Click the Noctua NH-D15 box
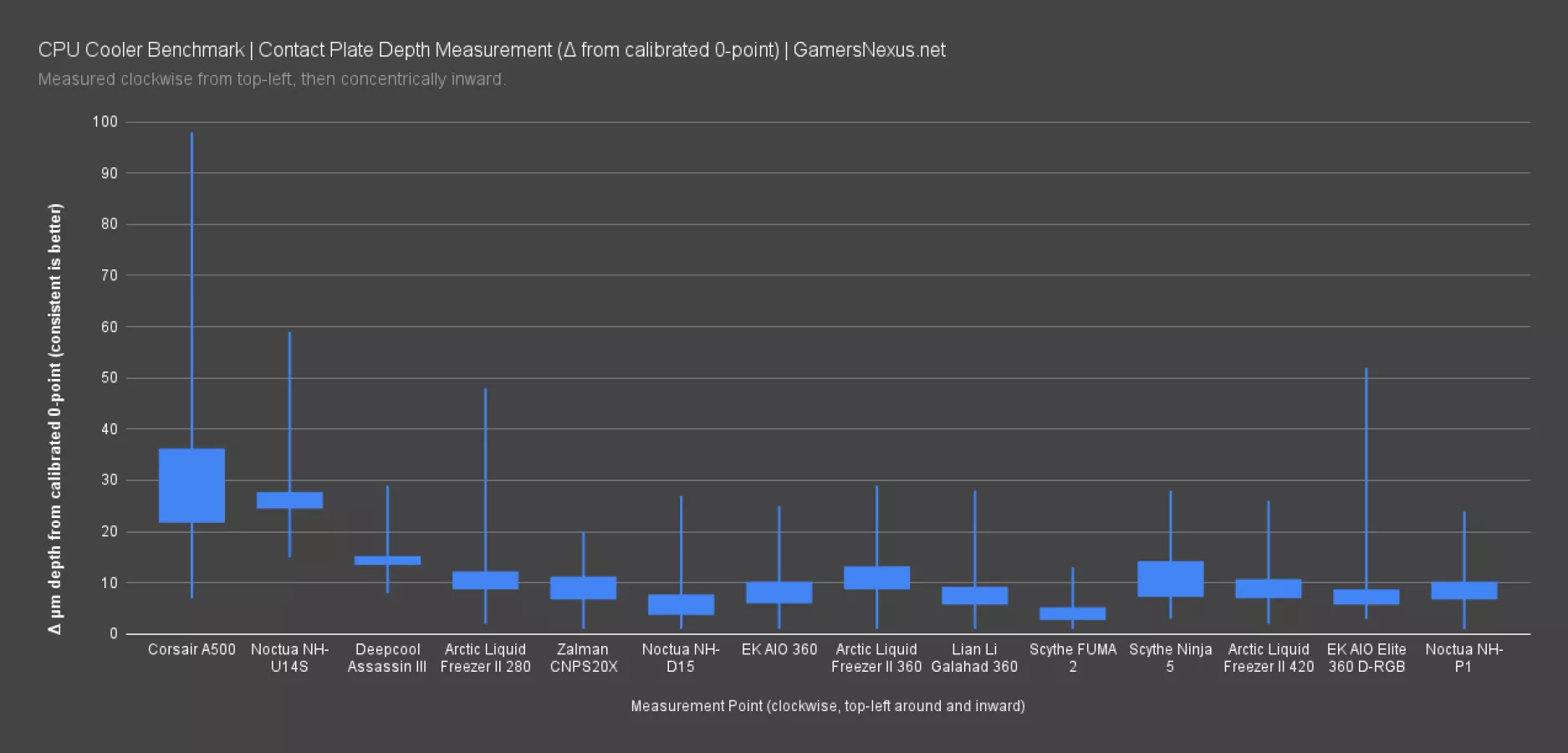This screenshot has width=1568, height=753. pyautogui.click(x=681, y=605)
